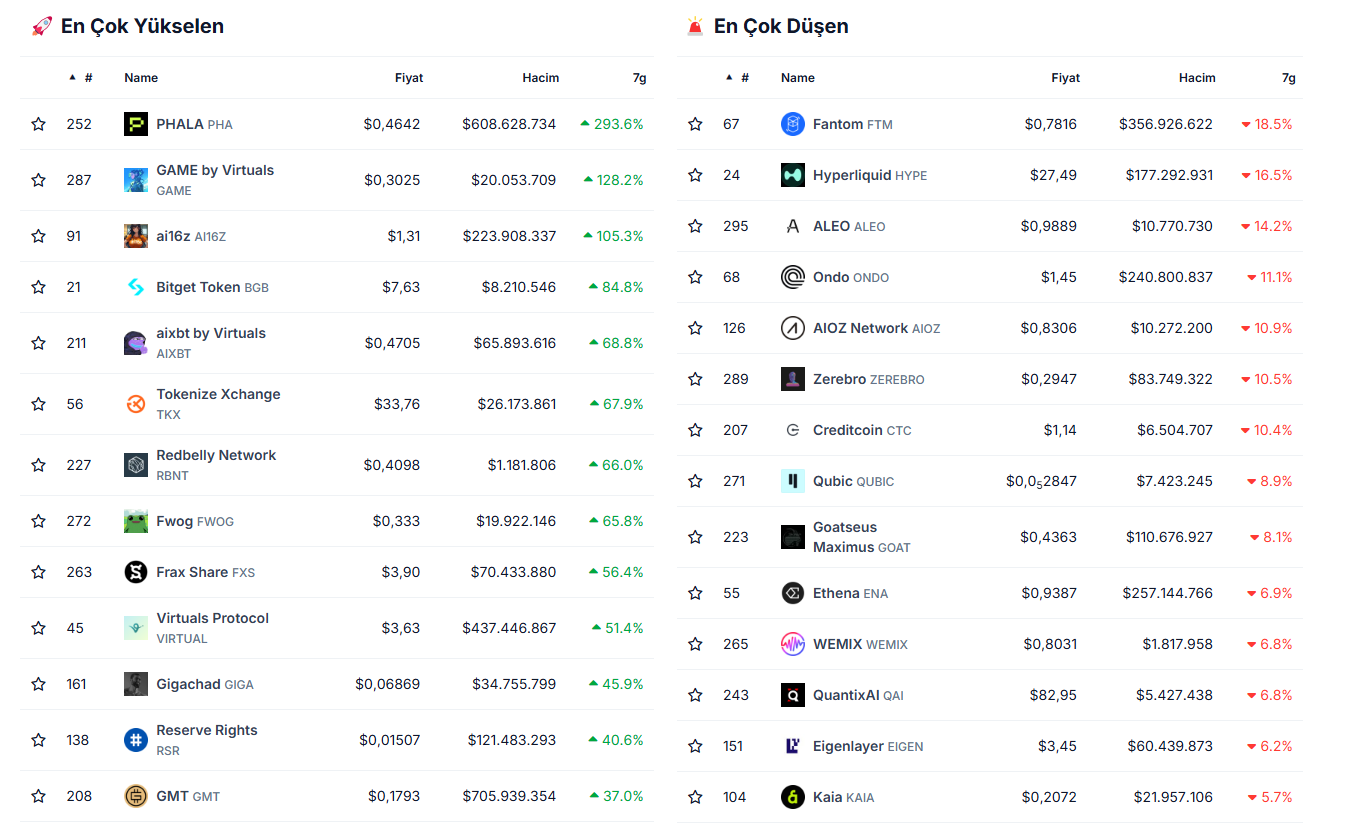
Task: Sort gainers table by 7g column
Action: (x=639, y=78)
